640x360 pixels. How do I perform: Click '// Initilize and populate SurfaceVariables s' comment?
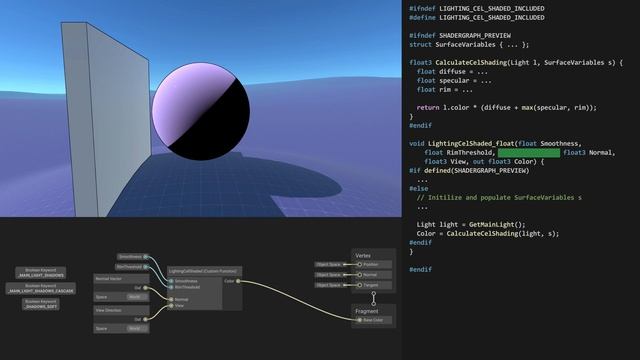499,198
